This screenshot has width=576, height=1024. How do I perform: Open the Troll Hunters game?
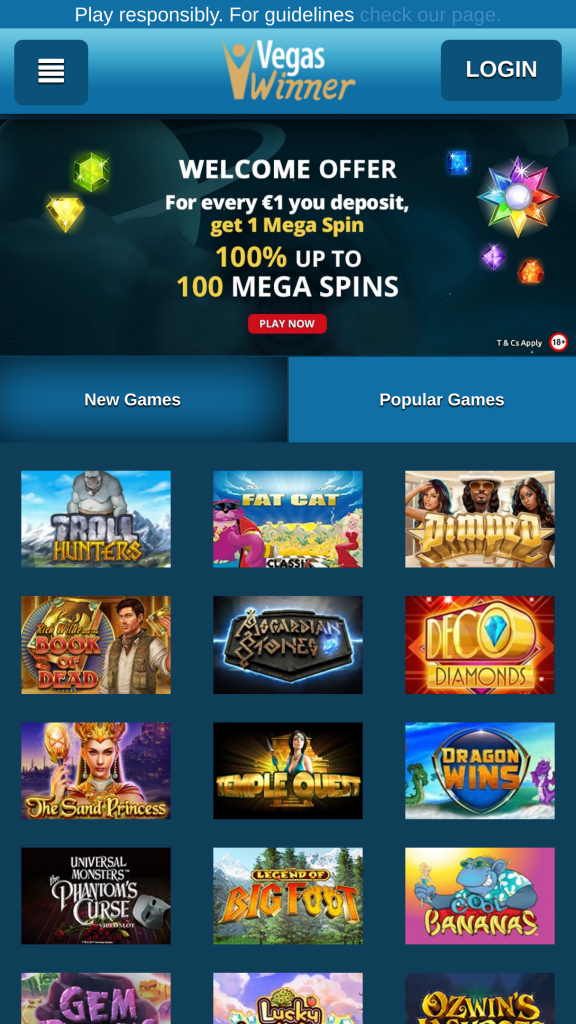96,519
